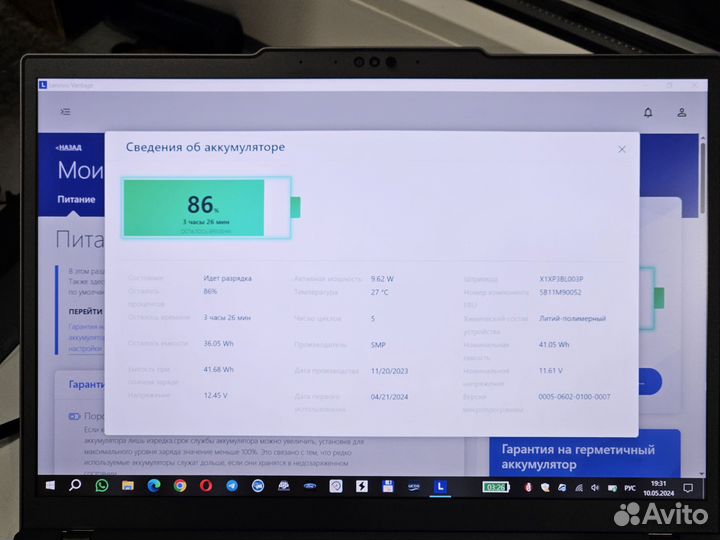Launch Opera browser from the taskbar
Image resolution: width=720 pixels, height=540 pixels.
point(206,486)
